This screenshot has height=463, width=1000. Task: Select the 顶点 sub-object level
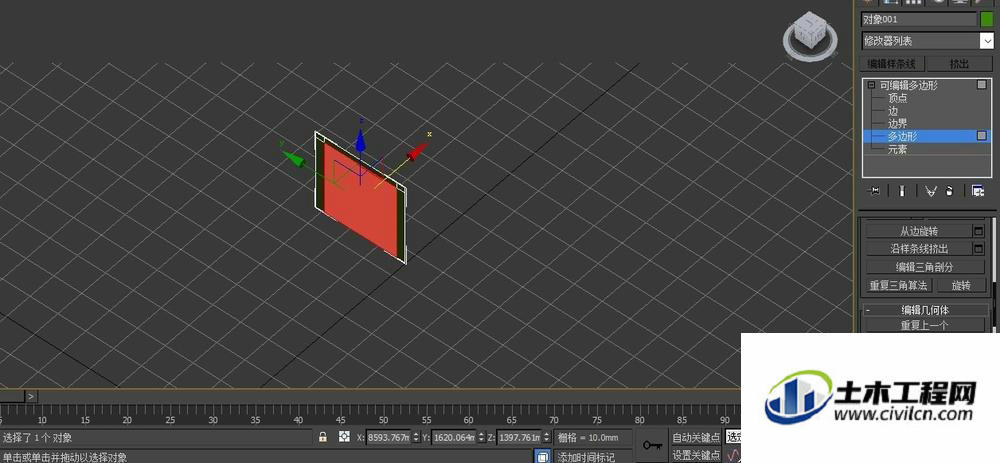coord(897,98)
